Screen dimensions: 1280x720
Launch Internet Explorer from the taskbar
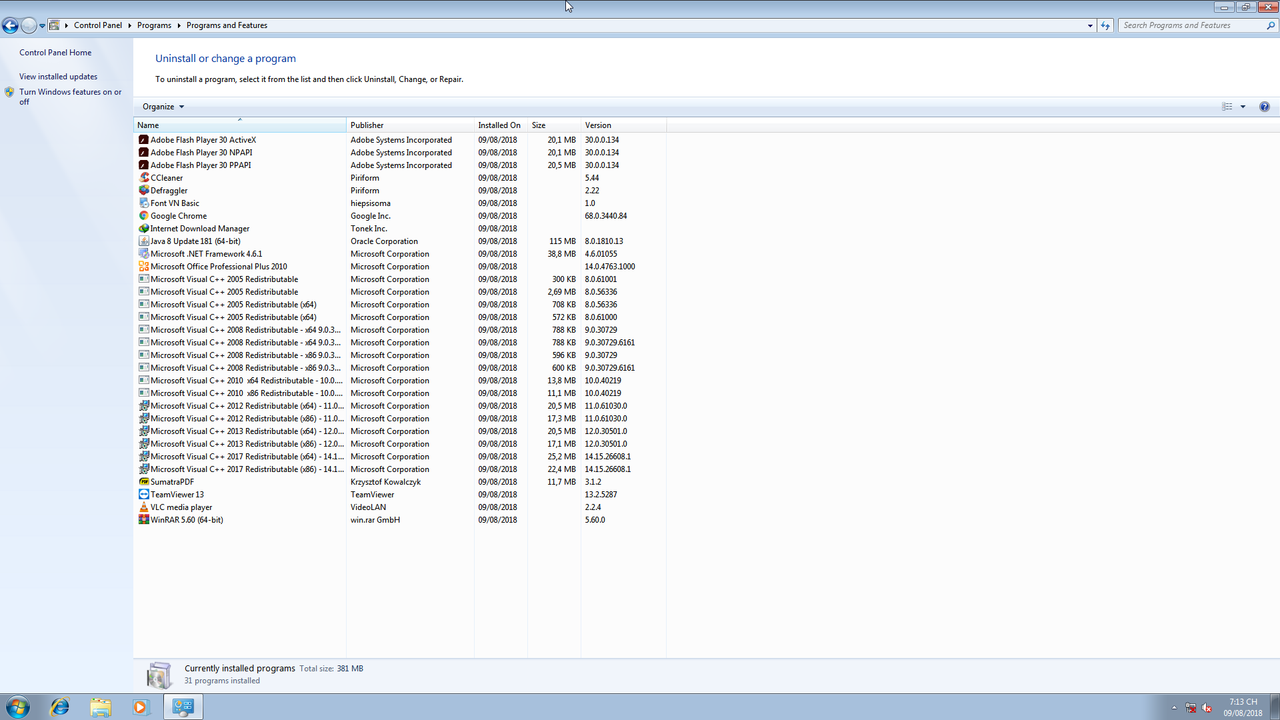(x=60, y=707)
